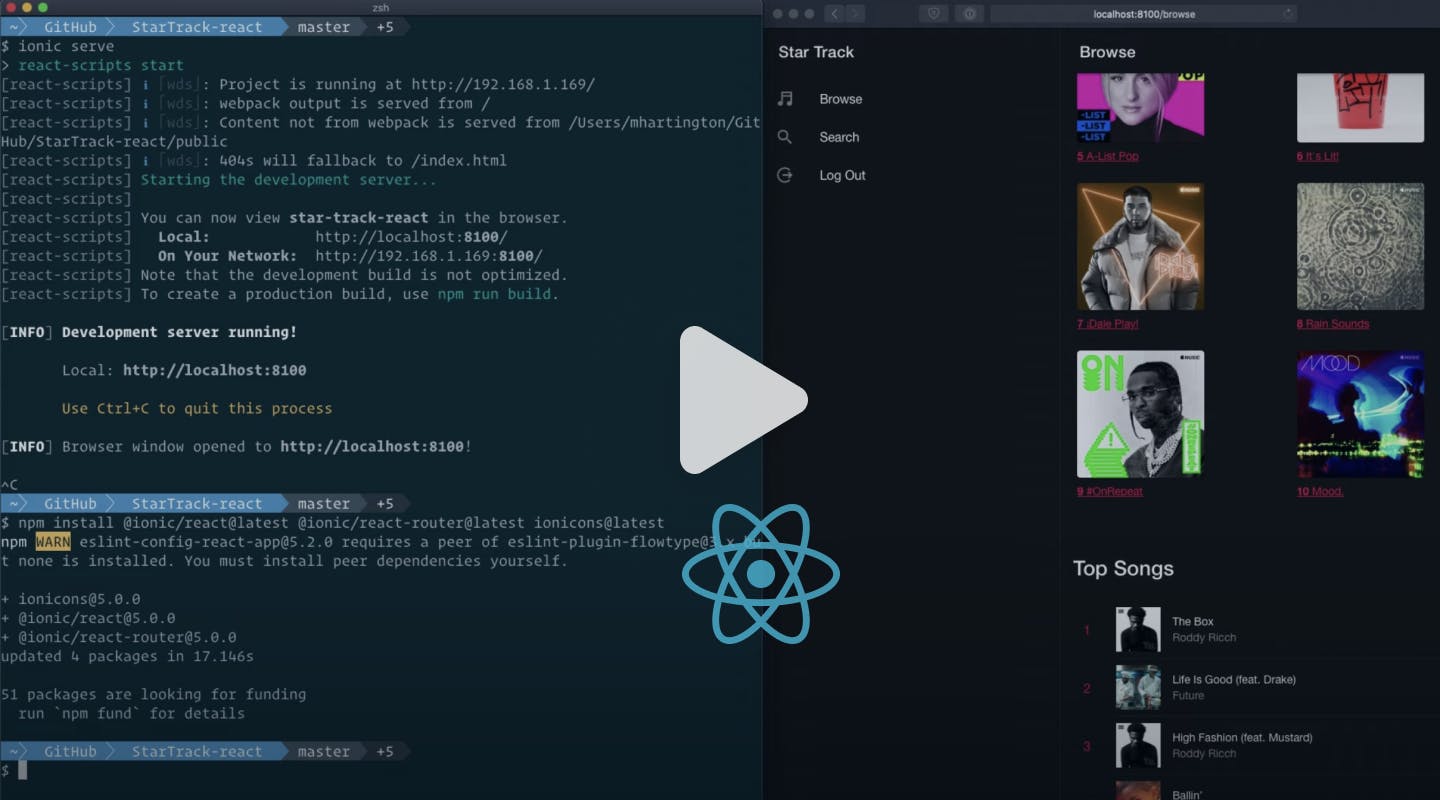Follow the '8 Rain Sounds' link

point(1333,324)
